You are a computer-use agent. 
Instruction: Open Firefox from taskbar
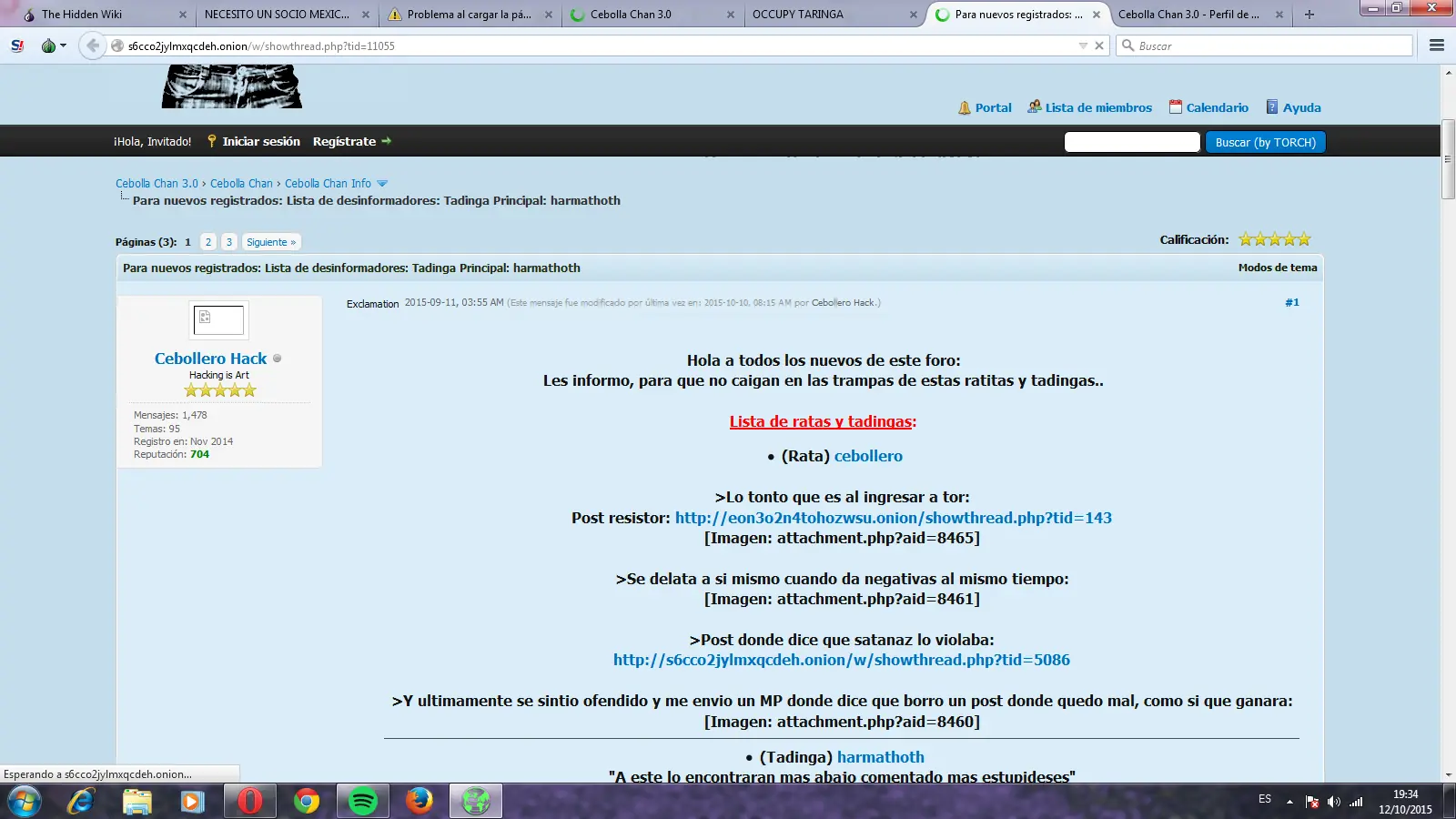(420, 802)
